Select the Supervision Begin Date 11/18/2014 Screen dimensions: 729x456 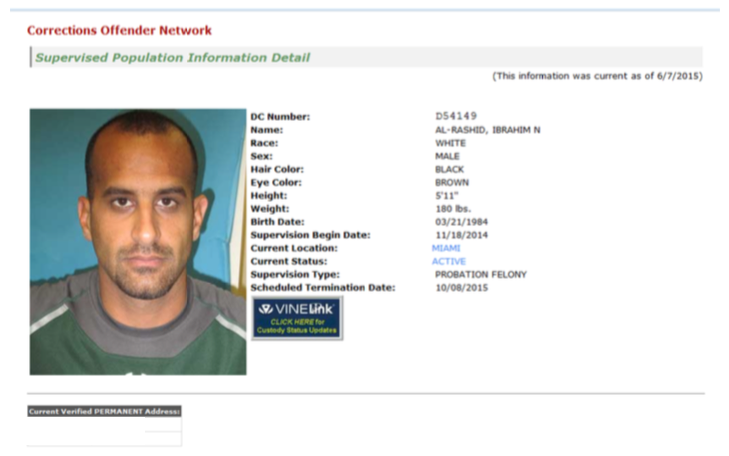(461, 235)
